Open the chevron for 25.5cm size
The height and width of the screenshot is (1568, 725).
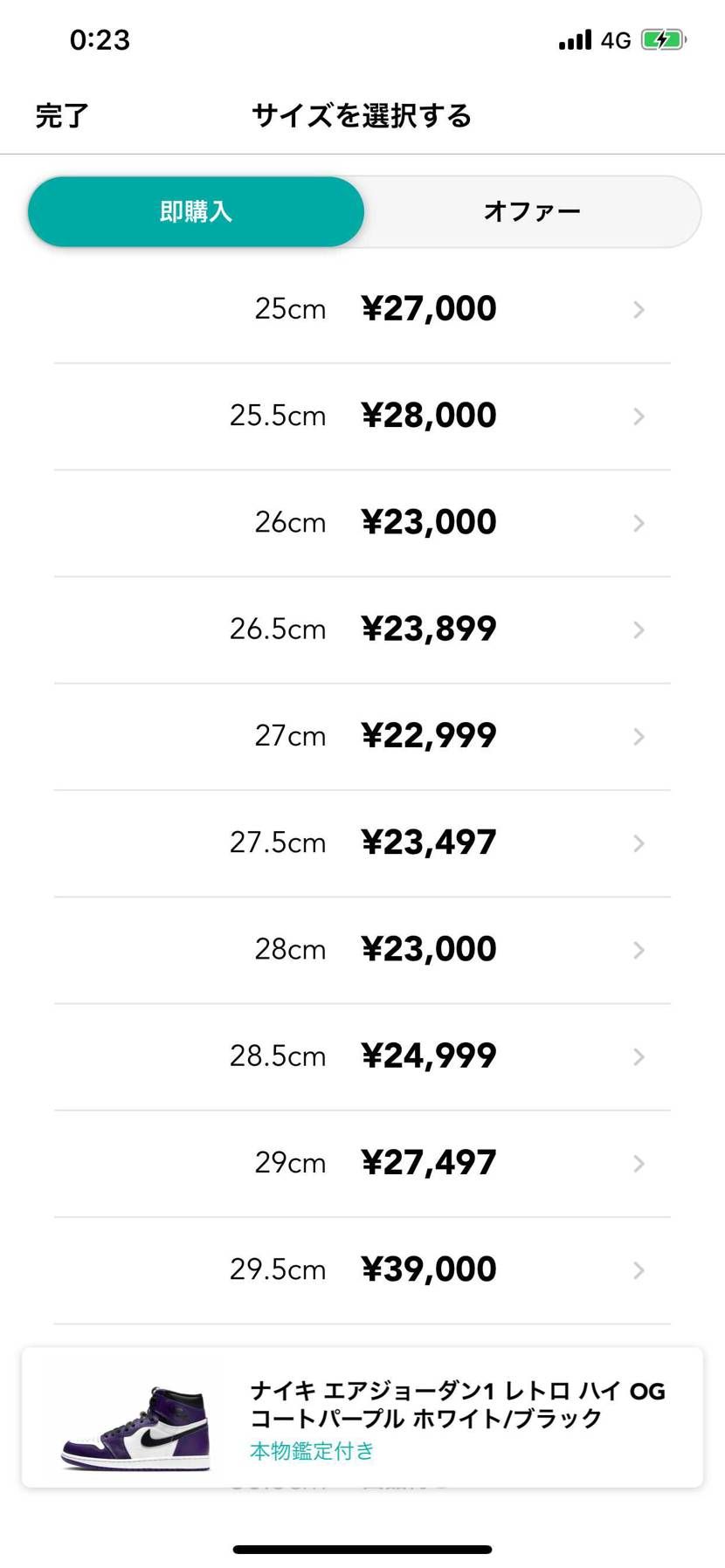pyautogui.click(x=639, y=416)
